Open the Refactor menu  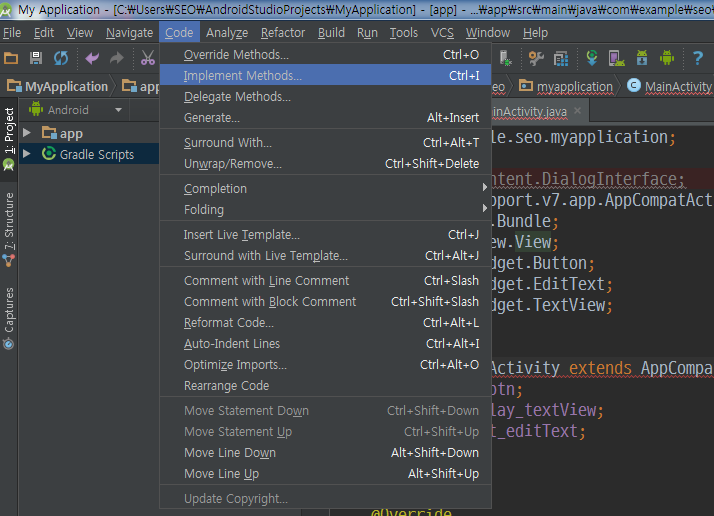pyautogui.click(x=283, y=33)
